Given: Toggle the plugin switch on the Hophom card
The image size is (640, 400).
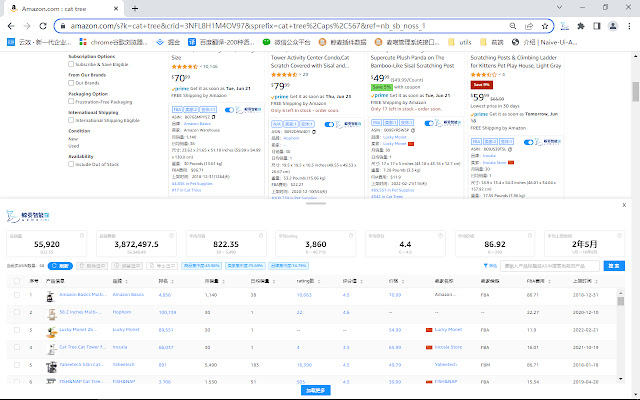Looking at the screenshot, I should 329,124.
